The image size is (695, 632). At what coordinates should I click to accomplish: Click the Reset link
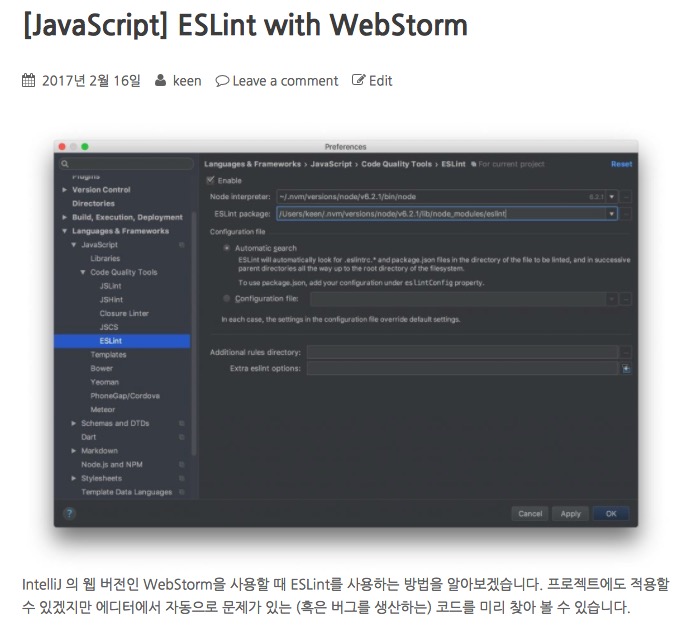(x=621, y=164)
